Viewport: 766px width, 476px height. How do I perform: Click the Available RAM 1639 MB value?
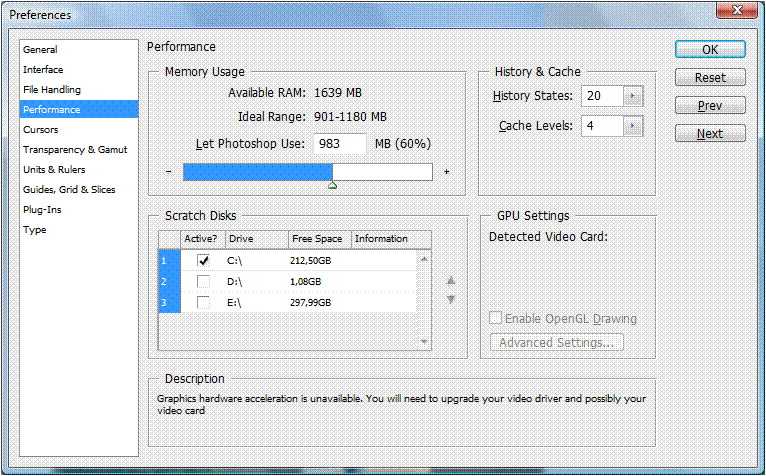click(x=338, y=92)
